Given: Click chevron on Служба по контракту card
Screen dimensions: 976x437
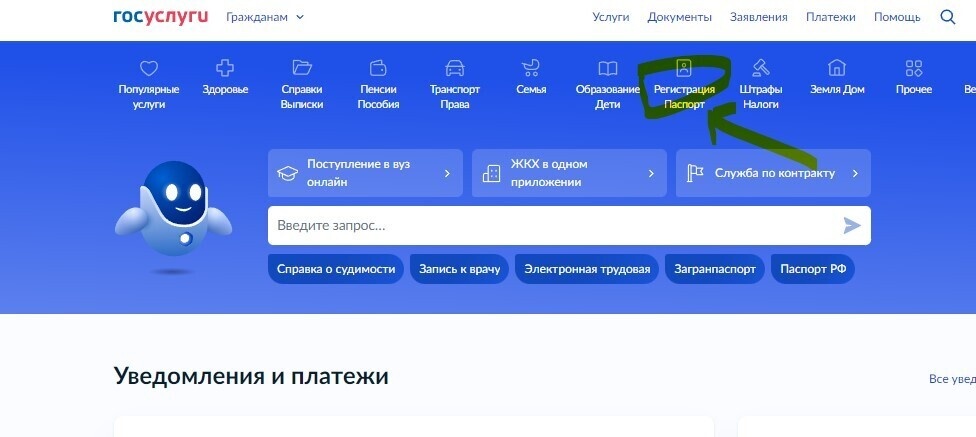Looking at the screenshot, I should [855, 174].
